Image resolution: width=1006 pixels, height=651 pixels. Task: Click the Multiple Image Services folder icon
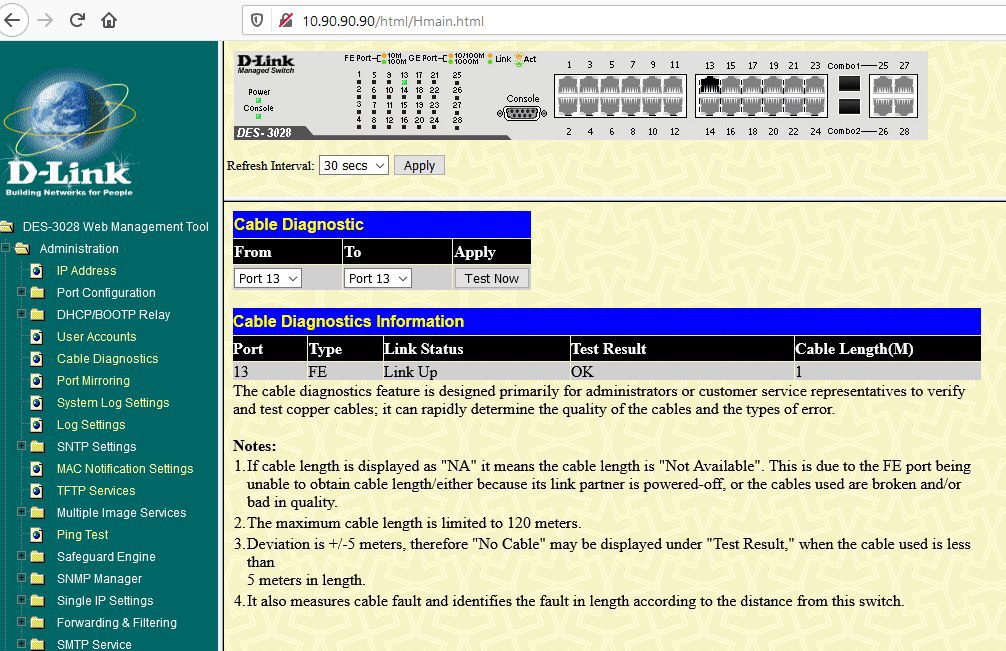pos(38,513)
